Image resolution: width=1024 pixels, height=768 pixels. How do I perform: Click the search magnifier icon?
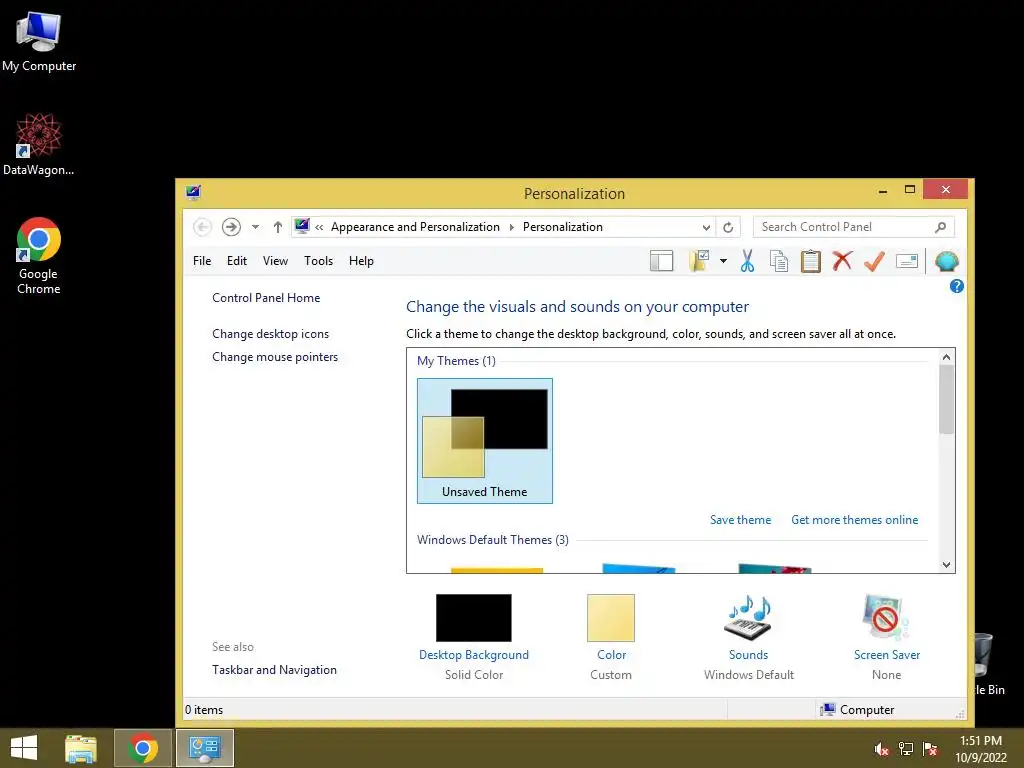pyautogui.click(x=940, y=227)
